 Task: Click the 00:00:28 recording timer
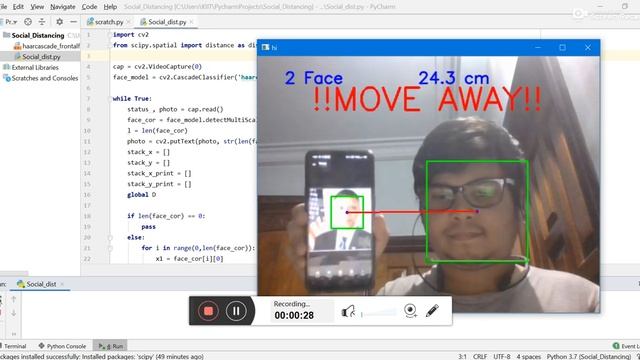(294, 315)
